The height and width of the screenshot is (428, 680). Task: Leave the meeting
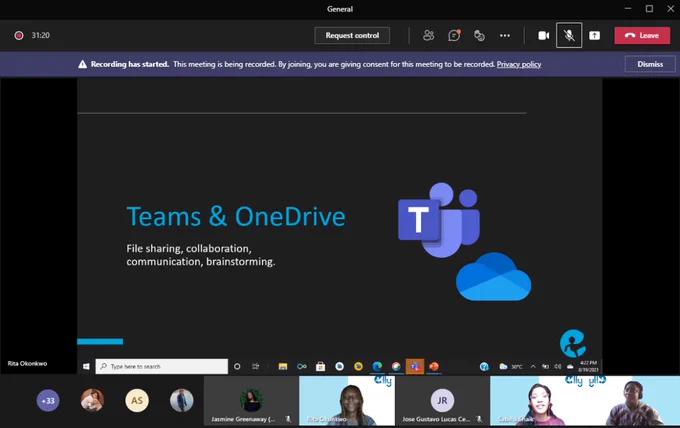[642, 36]
